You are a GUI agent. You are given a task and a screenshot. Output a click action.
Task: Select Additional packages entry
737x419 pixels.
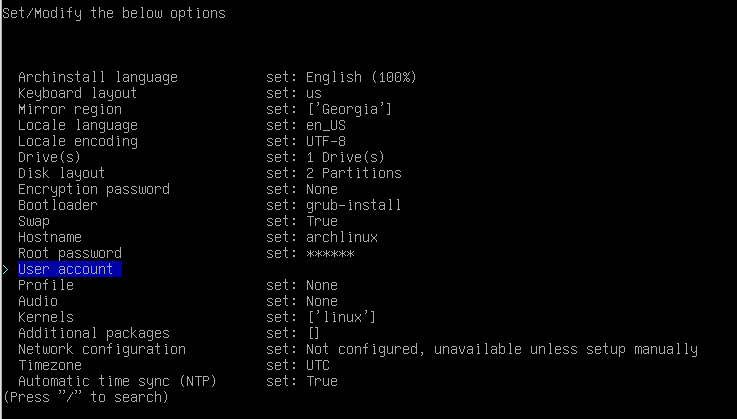[93, 333]
